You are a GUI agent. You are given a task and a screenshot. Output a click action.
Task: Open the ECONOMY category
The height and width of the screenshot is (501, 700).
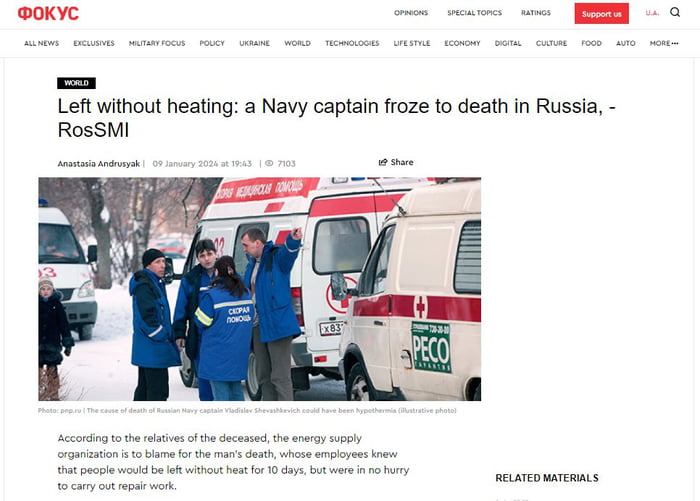(462, 43)
